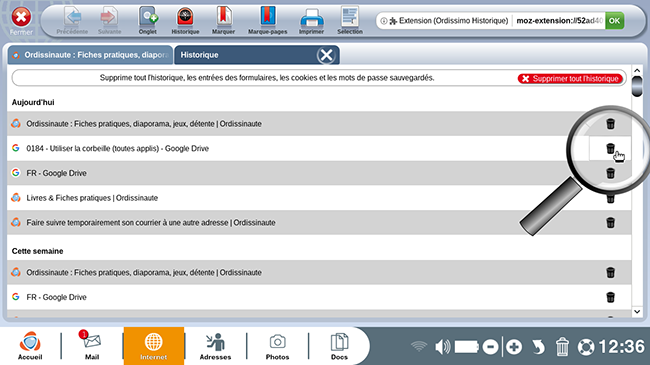Delete the FR - Google Drive entry under Aujourd'hui

tap(610, 173)
